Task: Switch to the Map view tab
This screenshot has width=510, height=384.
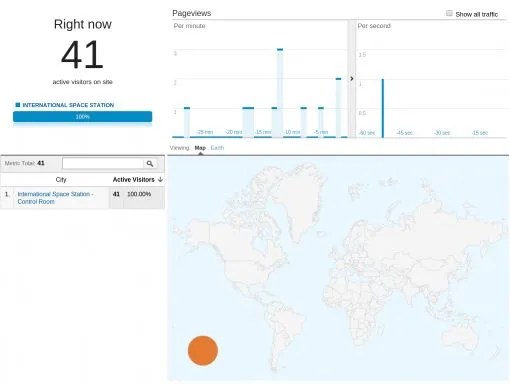Action: click(x=200, y=148)
